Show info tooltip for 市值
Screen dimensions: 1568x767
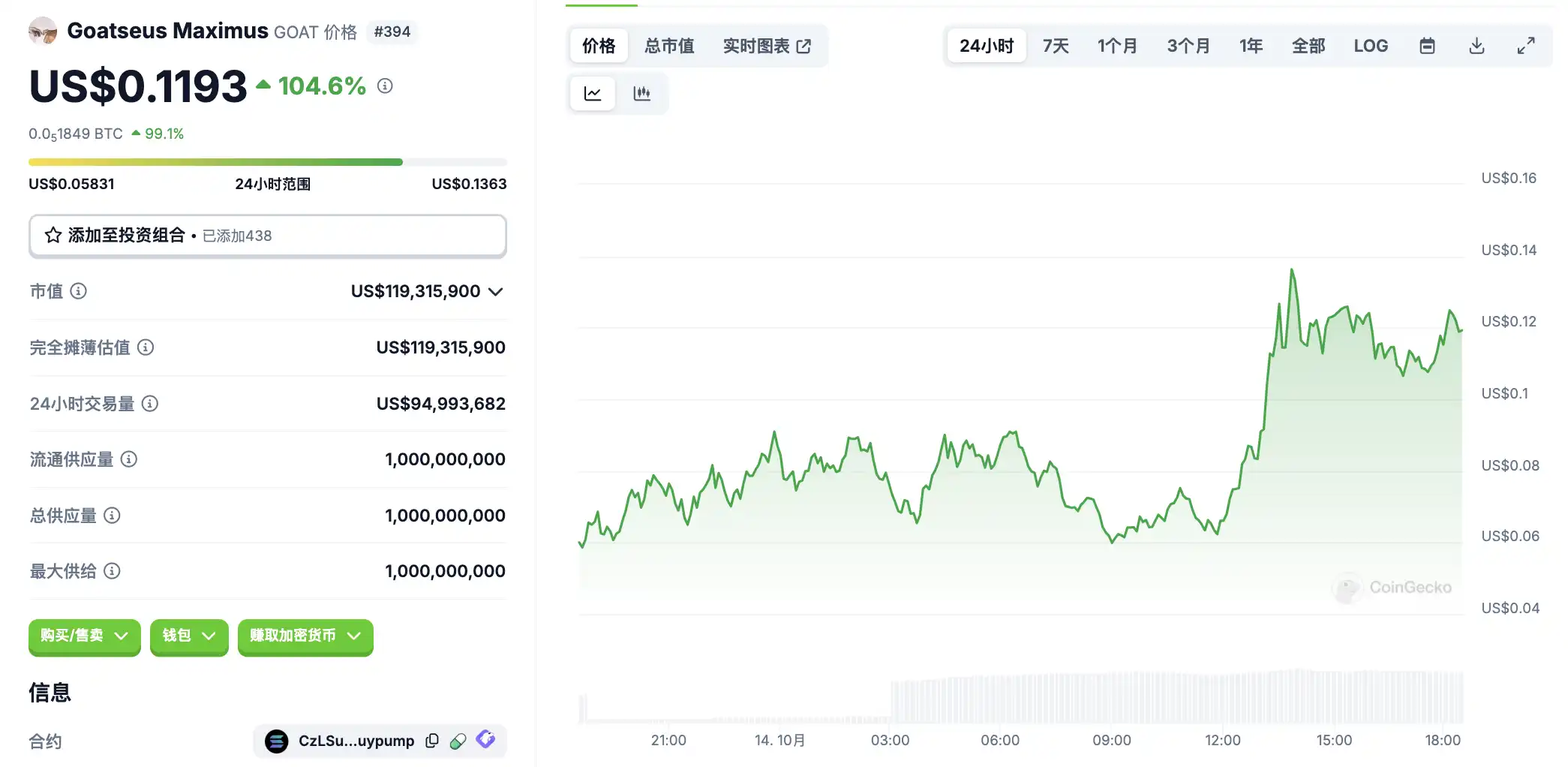[x=79, y=291]
